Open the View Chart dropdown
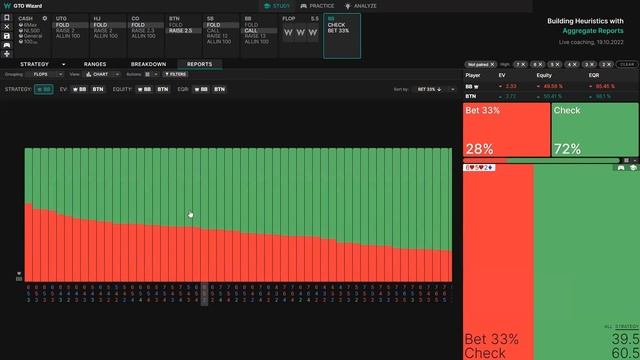The image size is (640, 360). (102, 74)
